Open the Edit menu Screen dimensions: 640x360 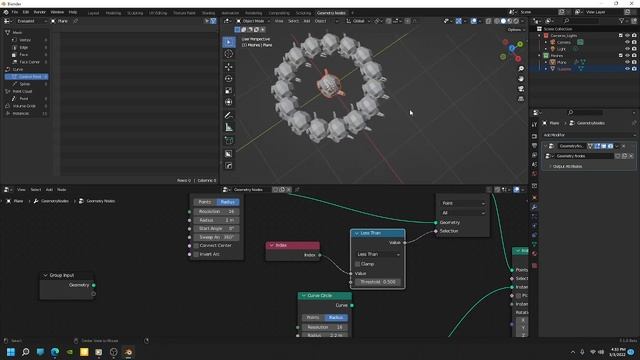(26, 12)
